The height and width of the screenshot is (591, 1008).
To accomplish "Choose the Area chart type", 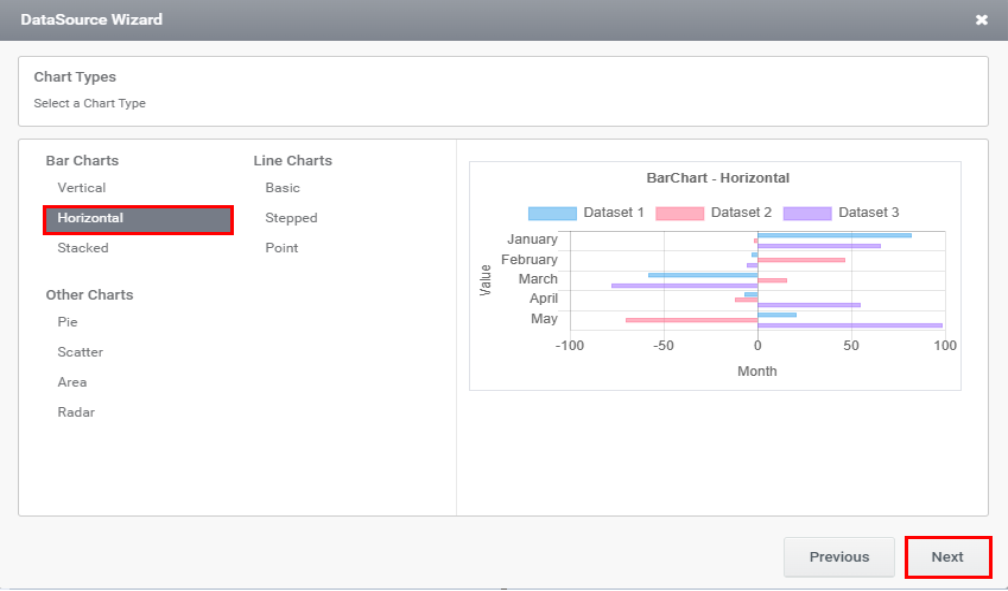I will pos(72,382).
